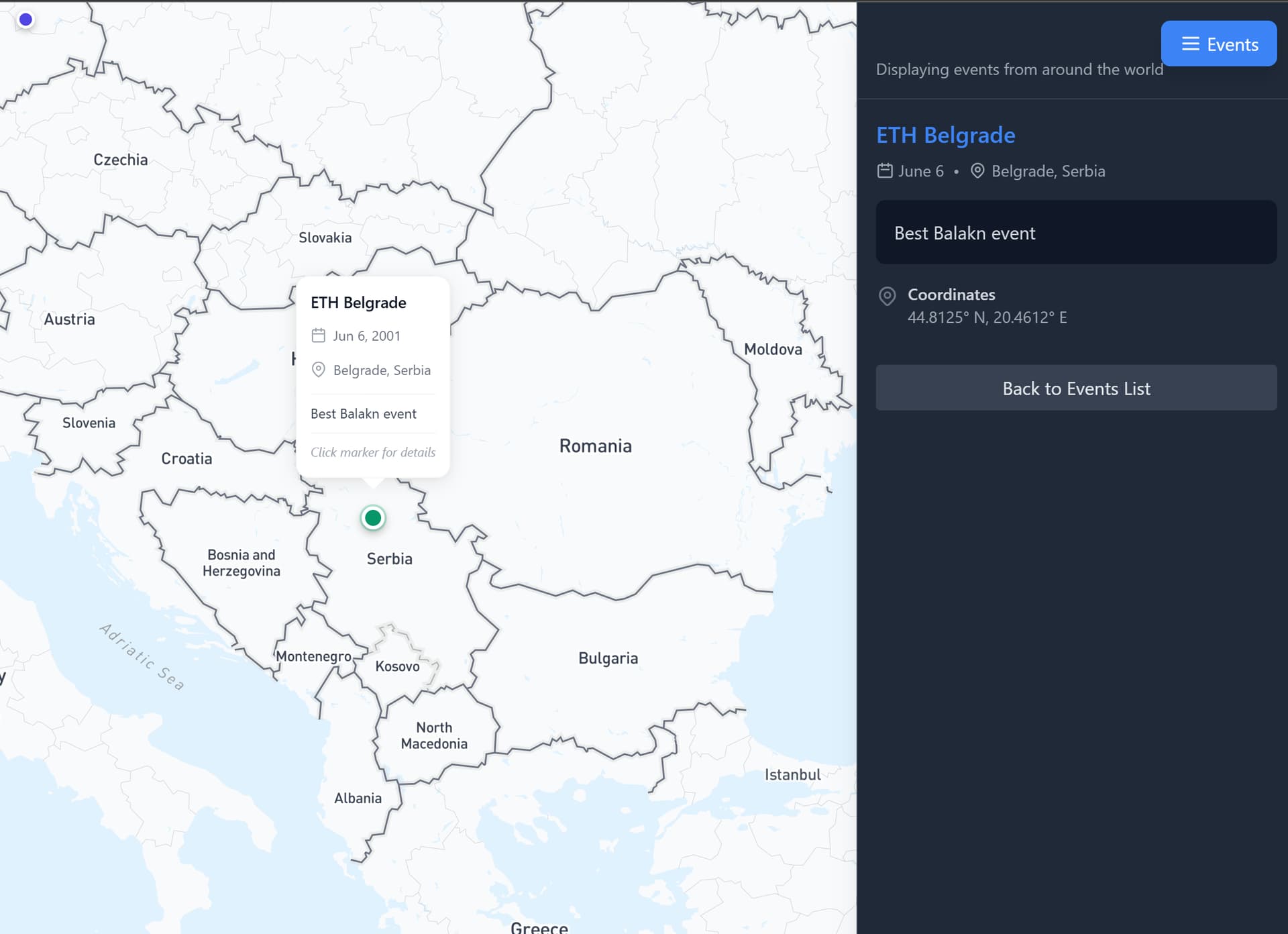Click the purple marker near Czechia

tap(25, 19)
